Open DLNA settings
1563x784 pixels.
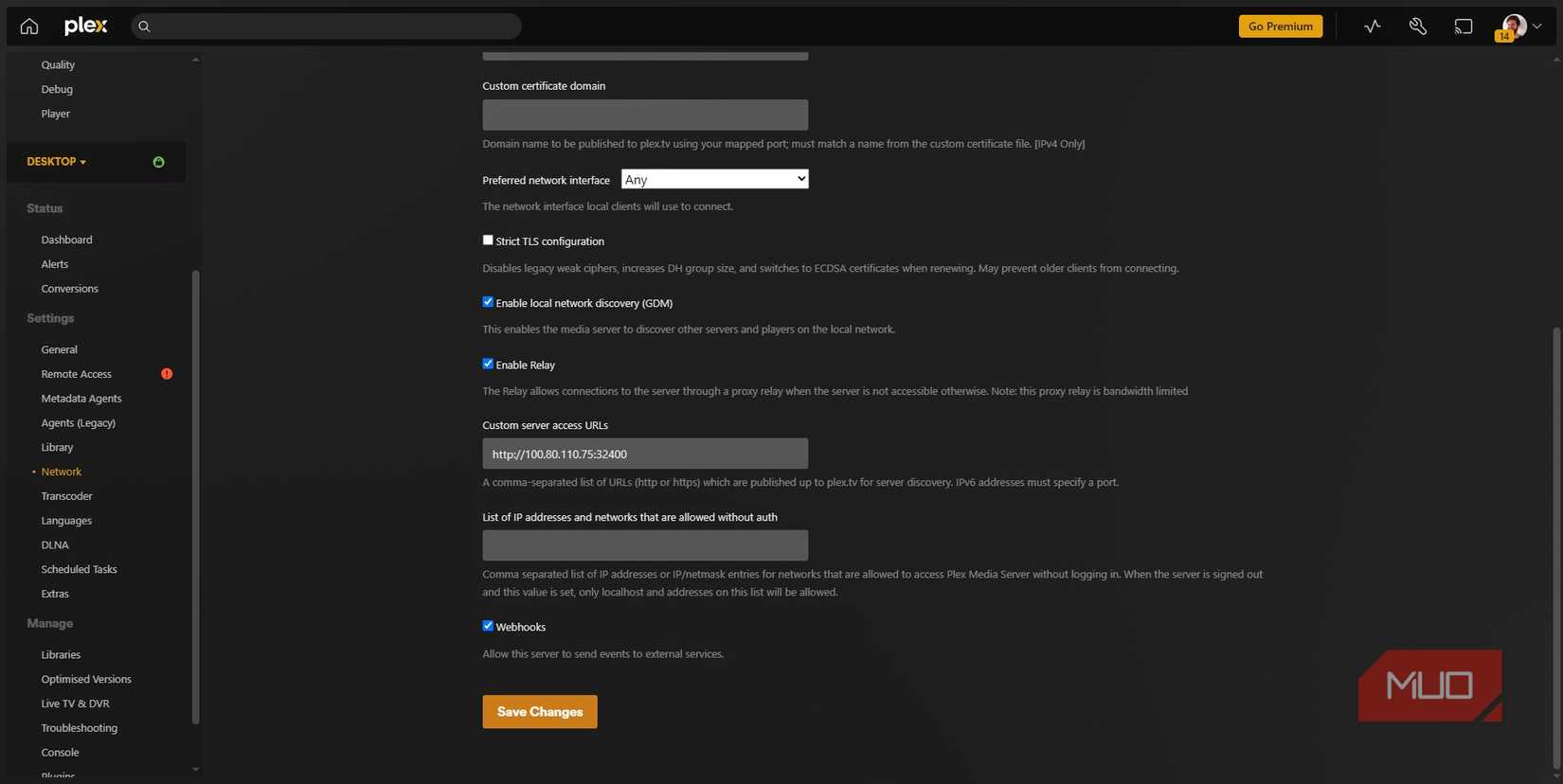tap(55, 545)
